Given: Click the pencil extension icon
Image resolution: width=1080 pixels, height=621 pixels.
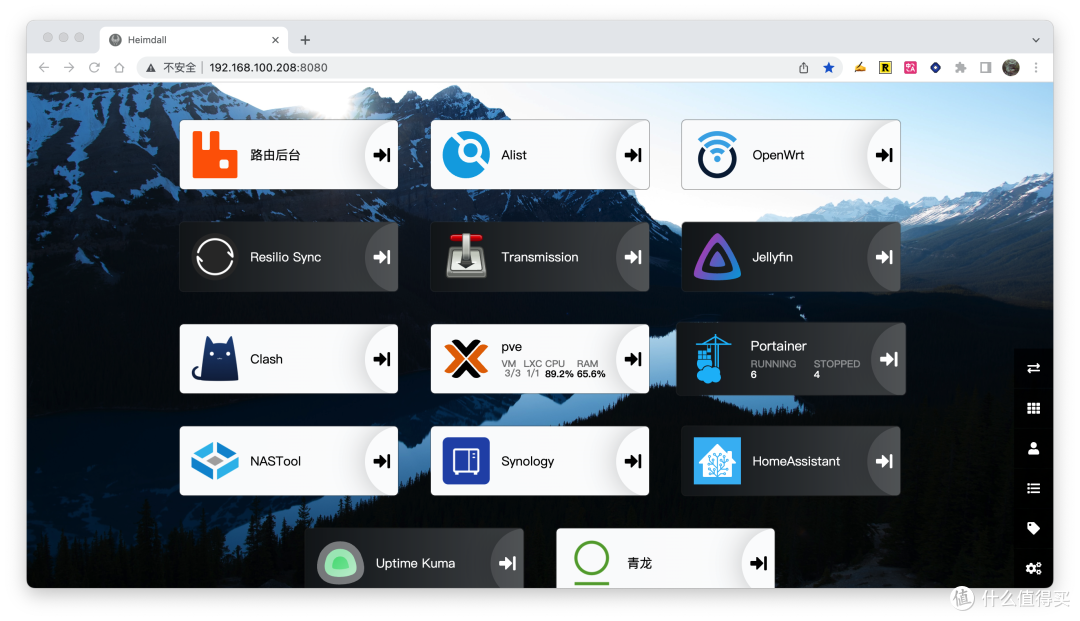Looking at the screenshot, I should pos(860,67).
